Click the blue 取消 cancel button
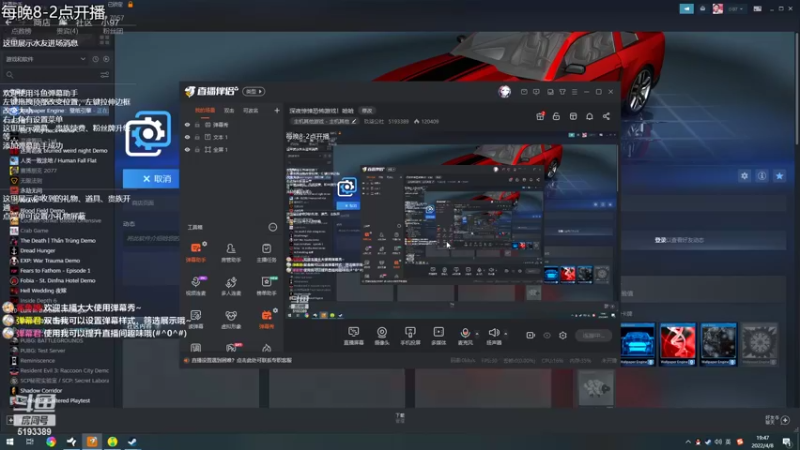The height and width of the screenshot is (450, 800). 151,179
